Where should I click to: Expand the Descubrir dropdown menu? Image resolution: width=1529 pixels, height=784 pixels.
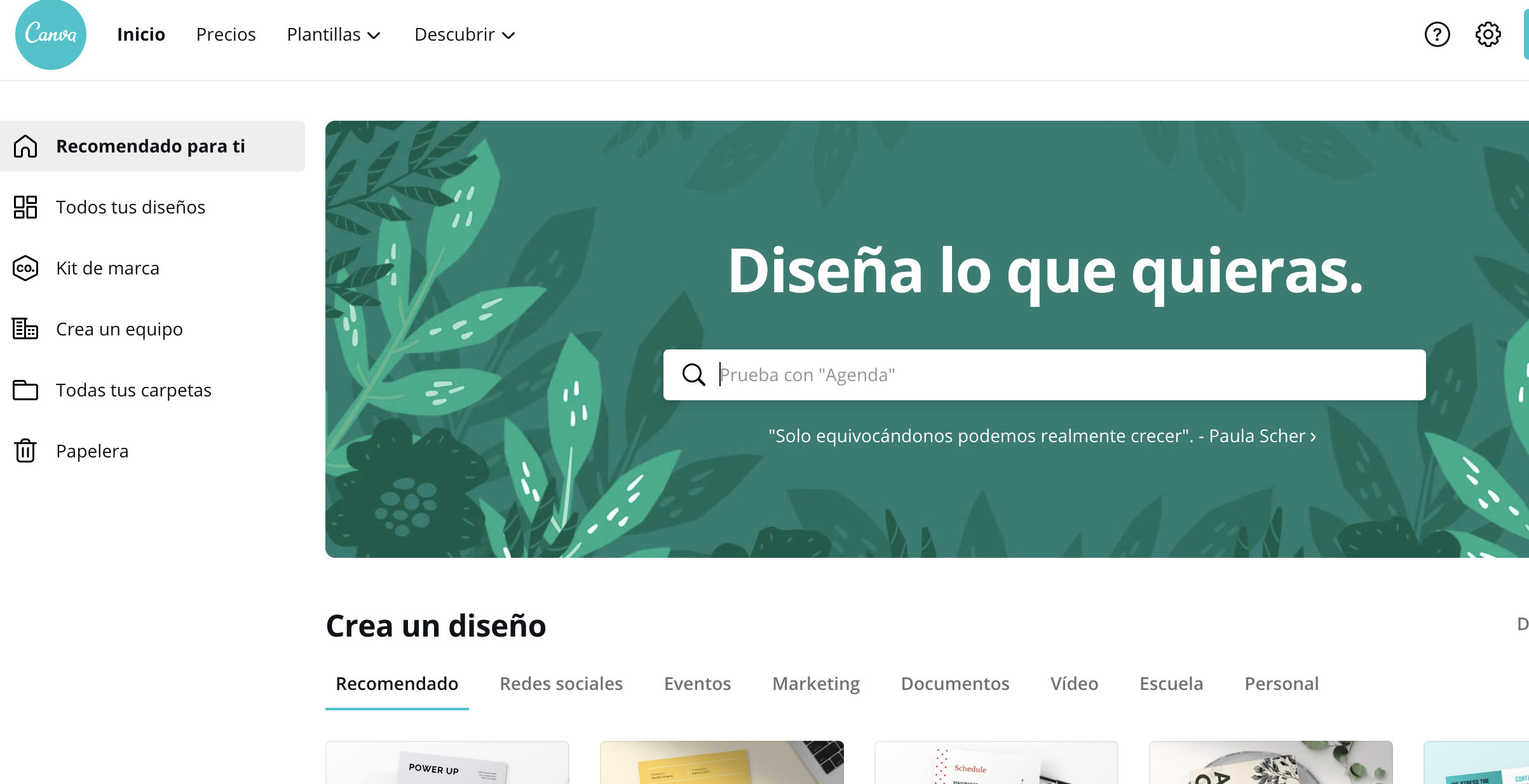click(464, 34)
